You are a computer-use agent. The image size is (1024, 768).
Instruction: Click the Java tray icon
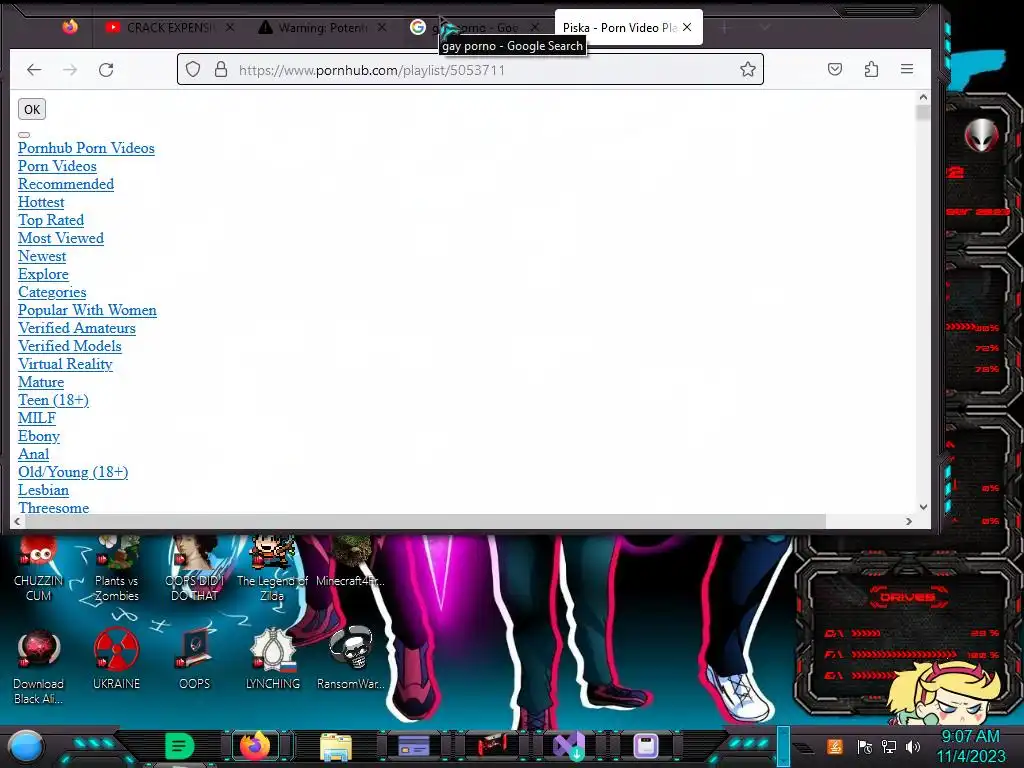click(835, 746)
